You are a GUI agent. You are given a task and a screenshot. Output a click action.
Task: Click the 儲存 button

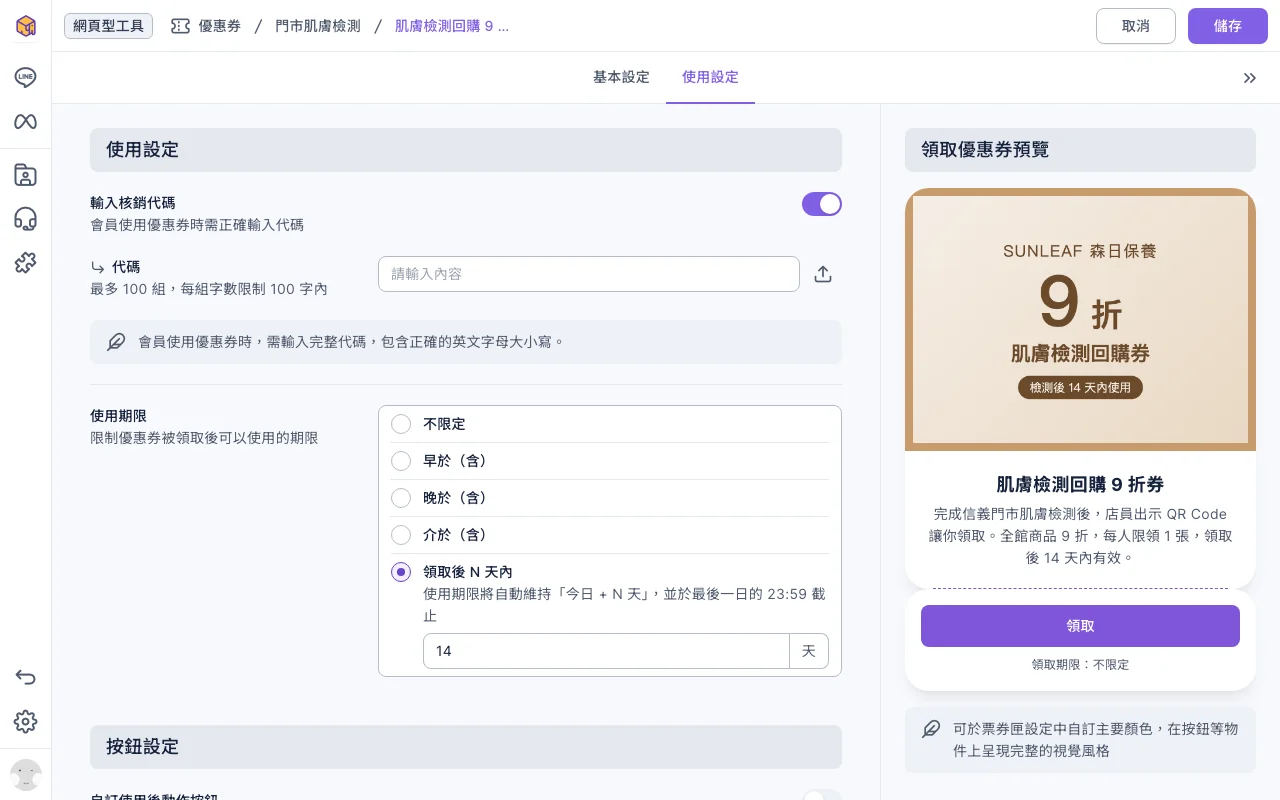[x=1228, y=26]
